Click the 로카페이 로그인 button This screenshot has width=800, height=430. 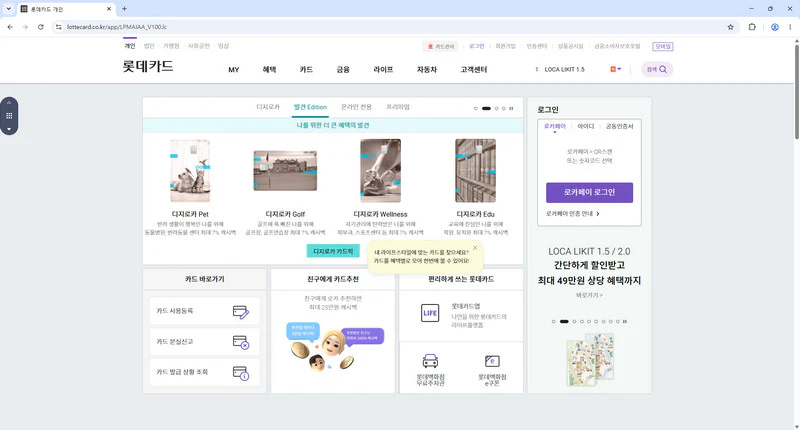589,192
